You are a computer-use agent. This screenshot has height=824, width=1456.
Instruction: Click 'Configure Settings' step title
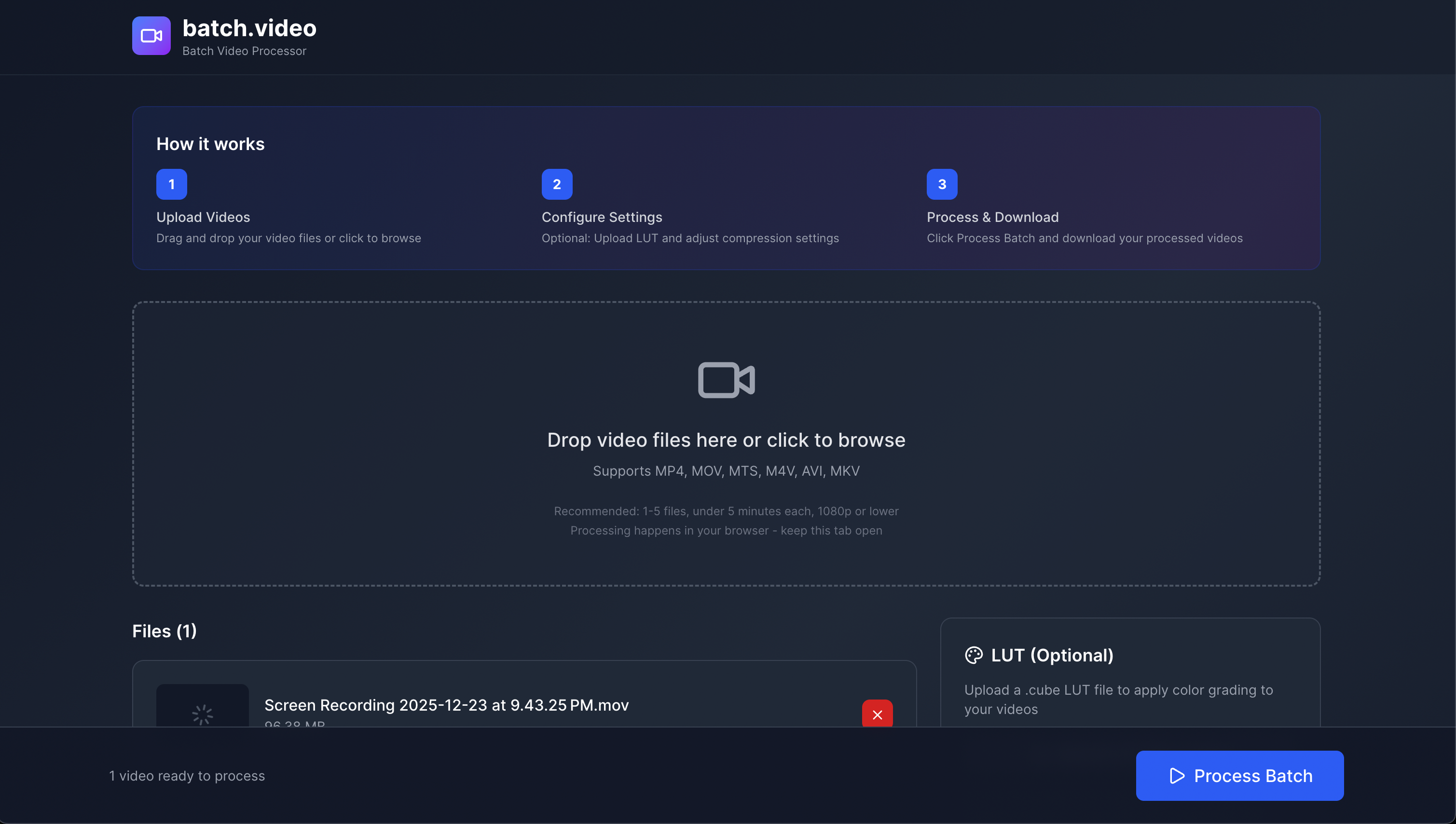[x=602, y=217]
